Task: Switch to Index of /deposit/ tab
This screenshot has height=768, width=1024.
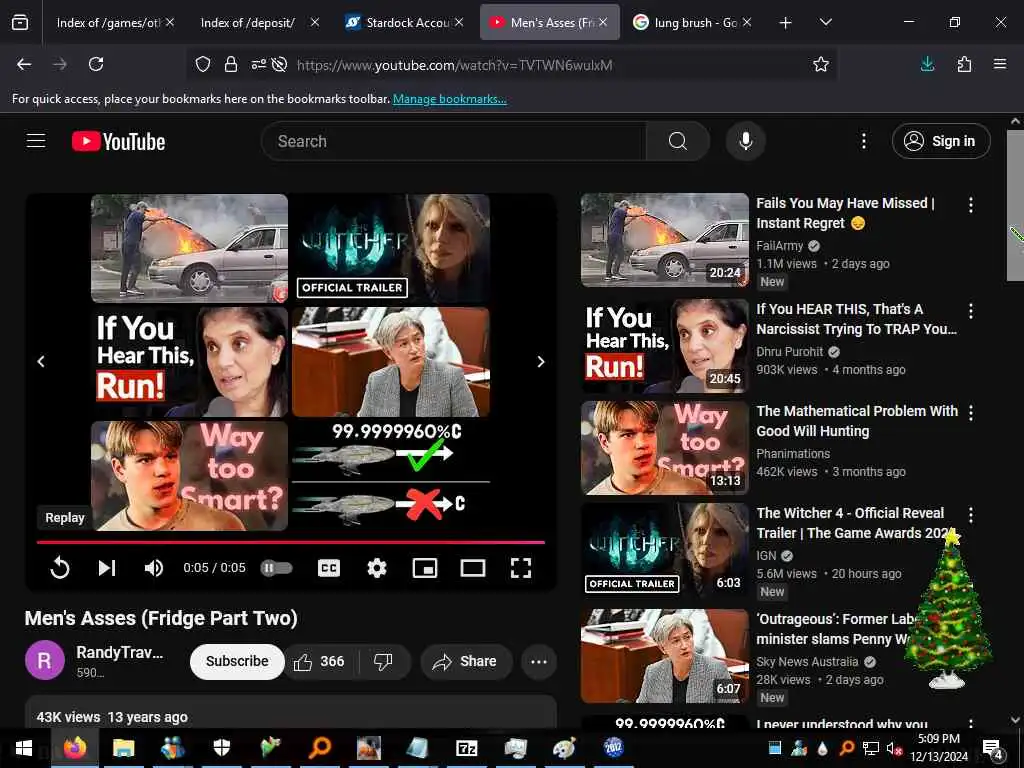Action: (258, 22)
